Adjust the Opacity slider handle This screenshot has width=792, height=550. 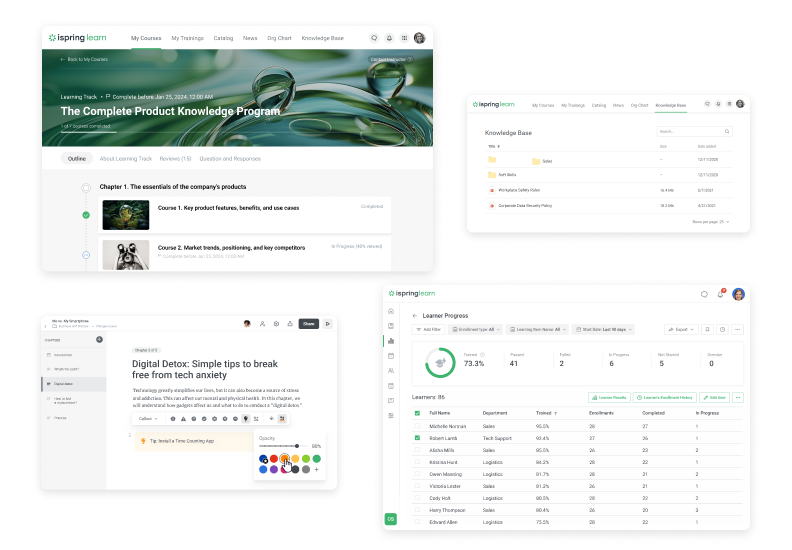(297, 446)
